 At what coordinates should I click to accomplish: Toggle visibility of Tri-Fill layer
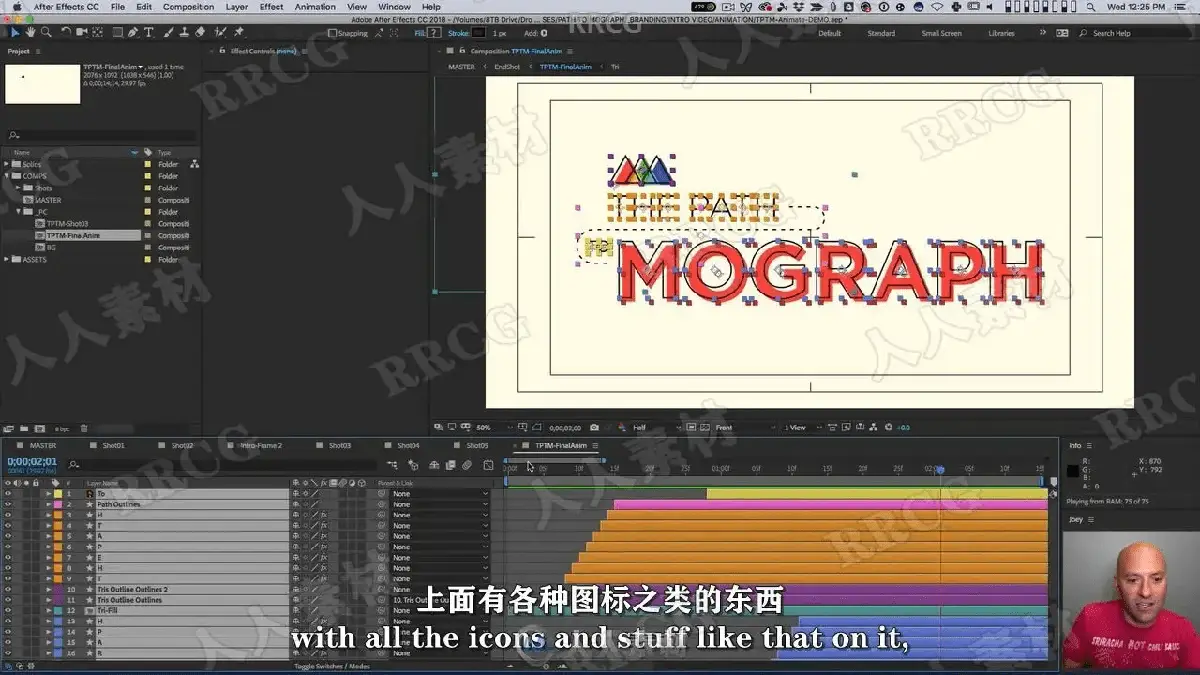click(x=8, y=610)
